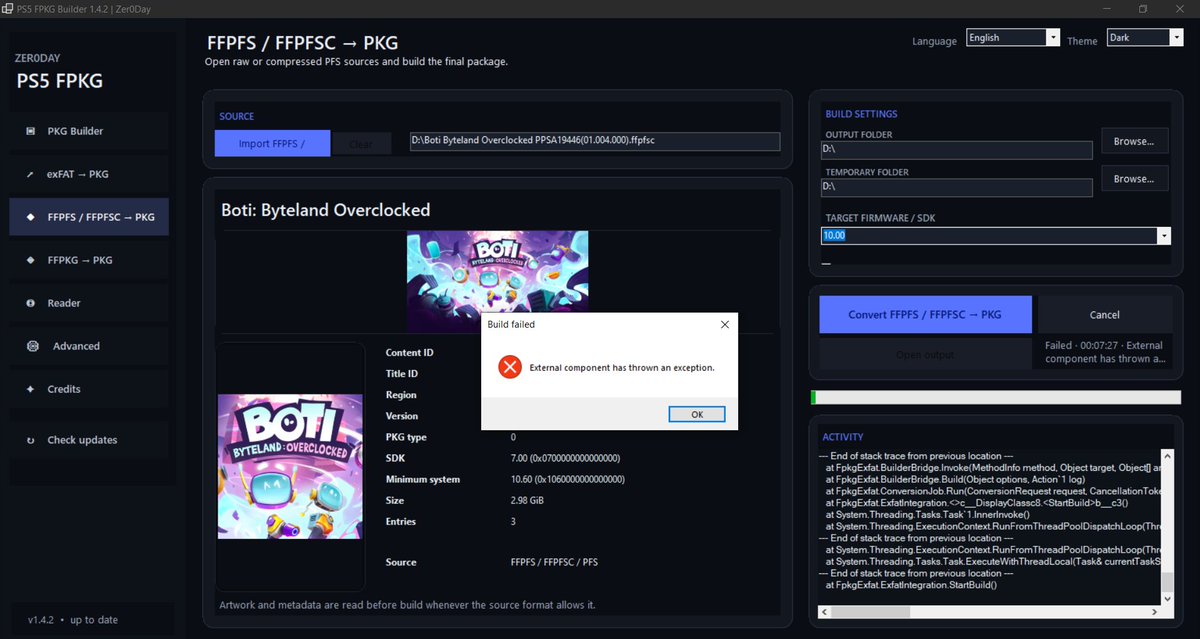The width and height of the screenshot is (1200, 639).
Task: Click OK in Build failed dialog
Action: click(x=697, y=414)
